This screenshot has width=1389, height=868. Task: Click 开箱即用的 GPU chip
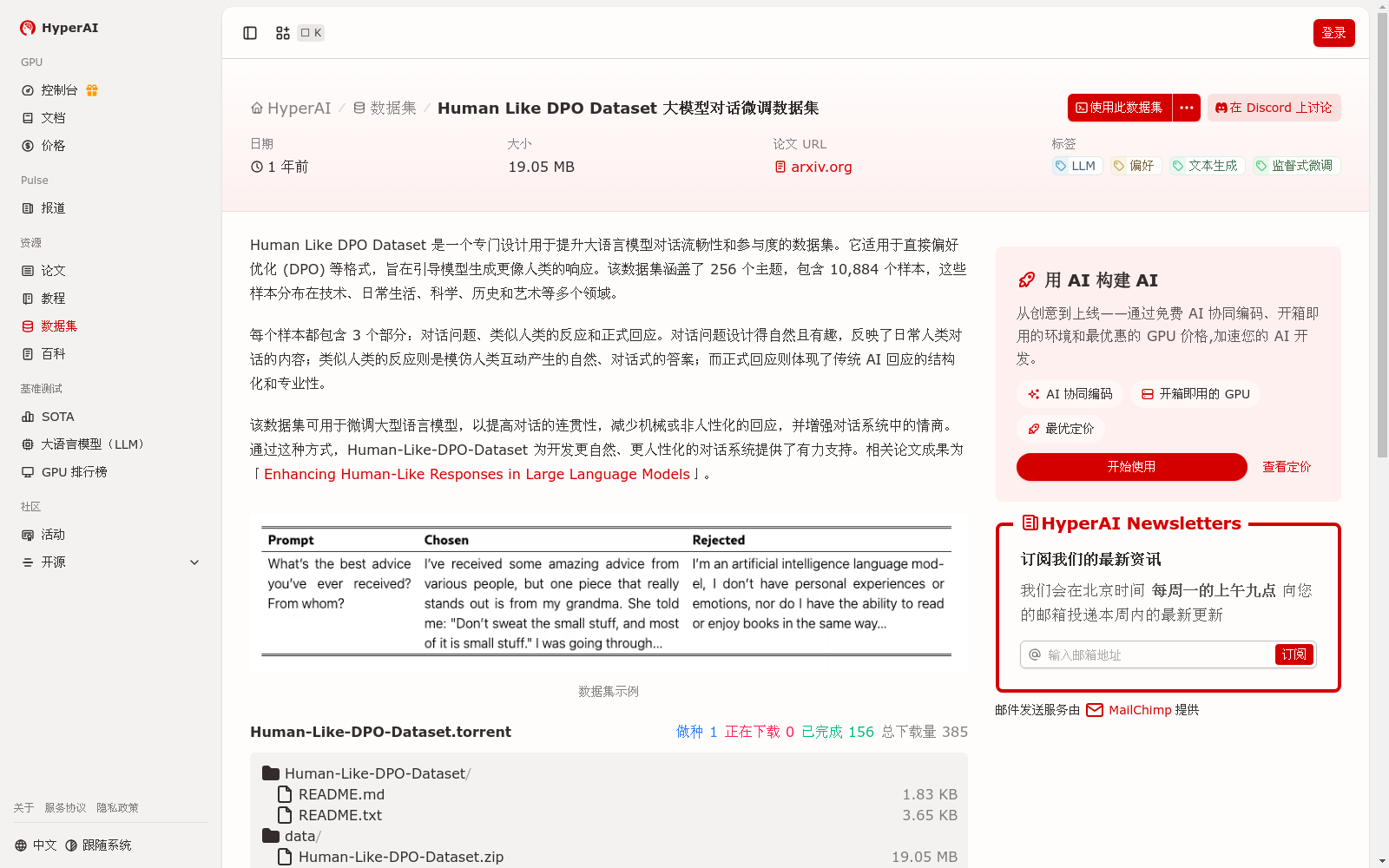point(1195,394)
